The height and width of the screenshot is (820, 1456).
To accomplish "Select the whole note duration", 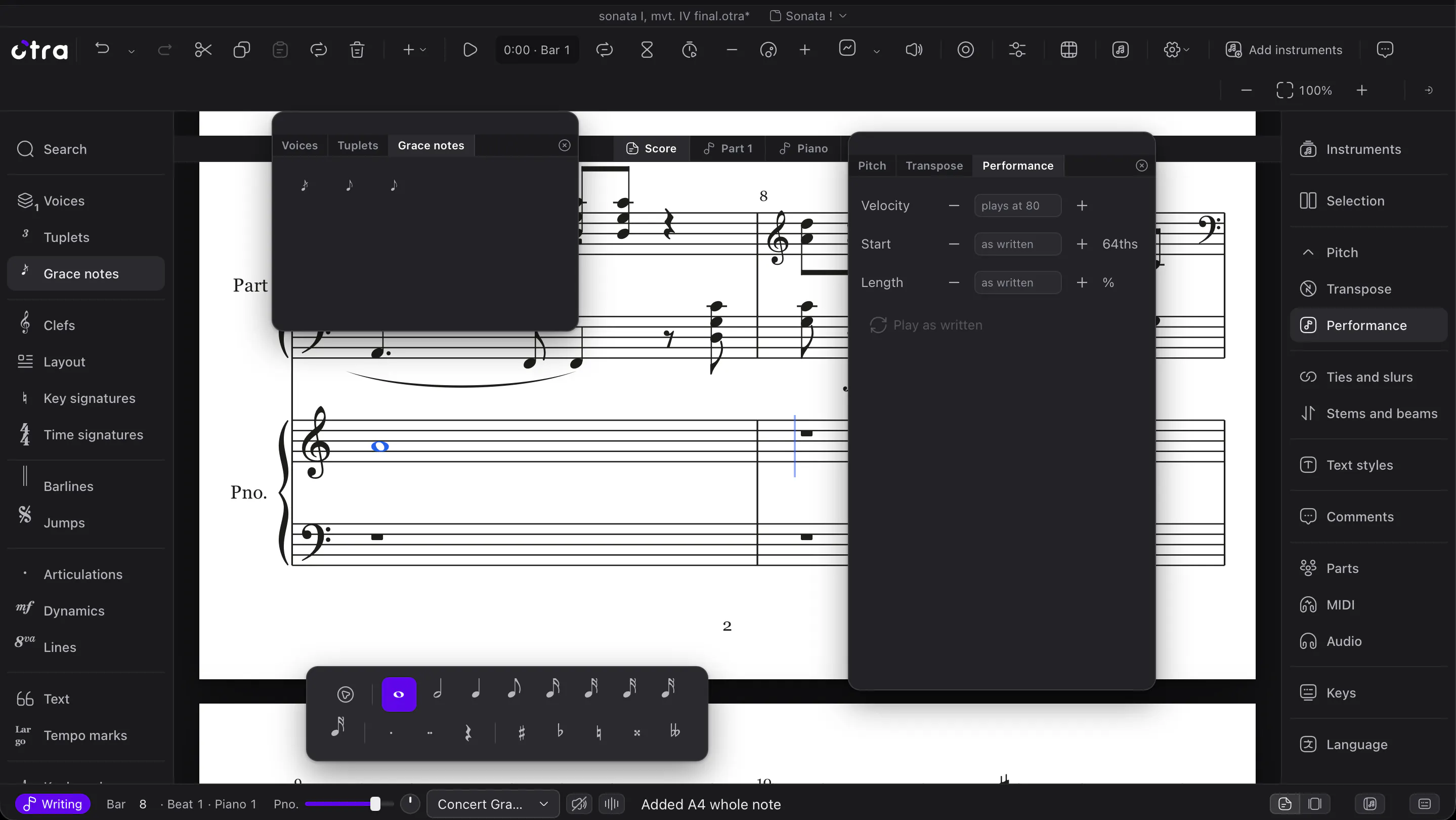I will [399, 694].
